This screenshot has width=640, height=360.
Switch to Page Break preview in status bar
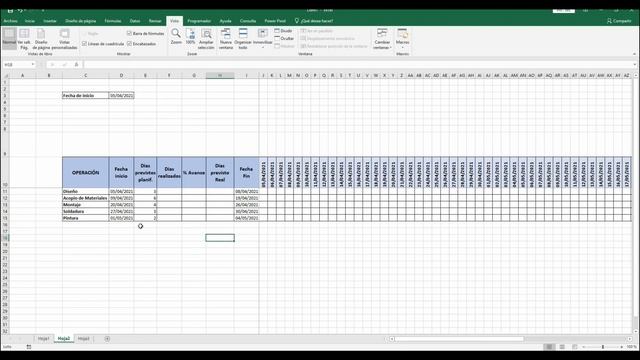pyautogui.click(x=575, y=347)
